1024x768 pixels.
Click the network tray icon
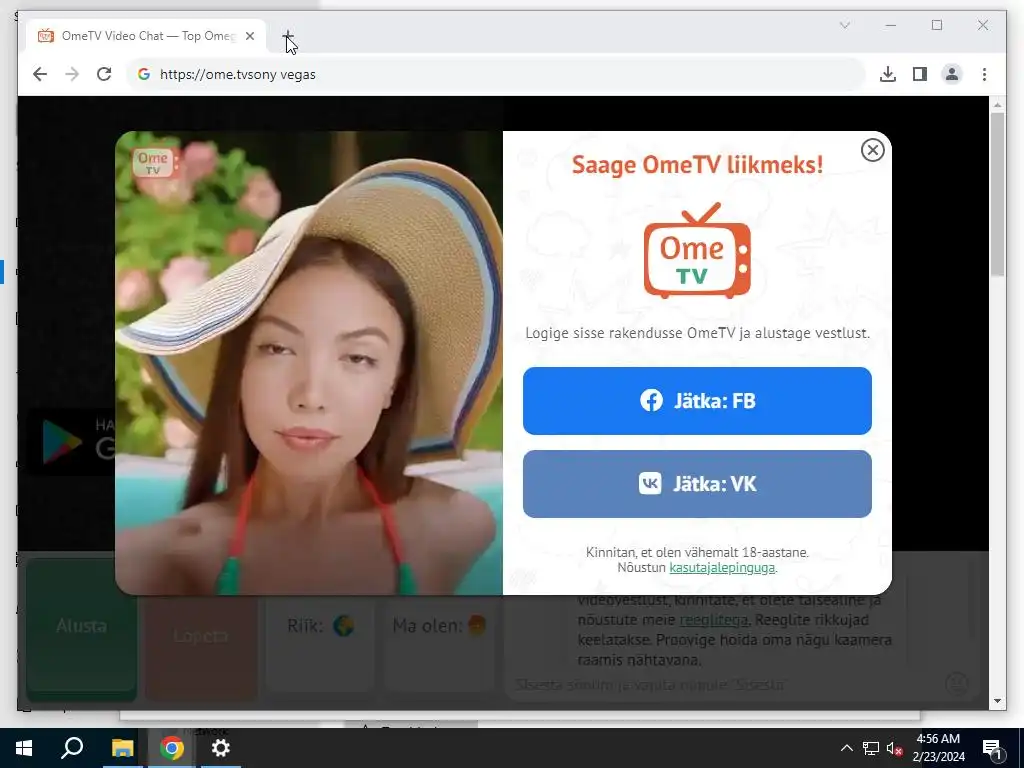[871, 748]
